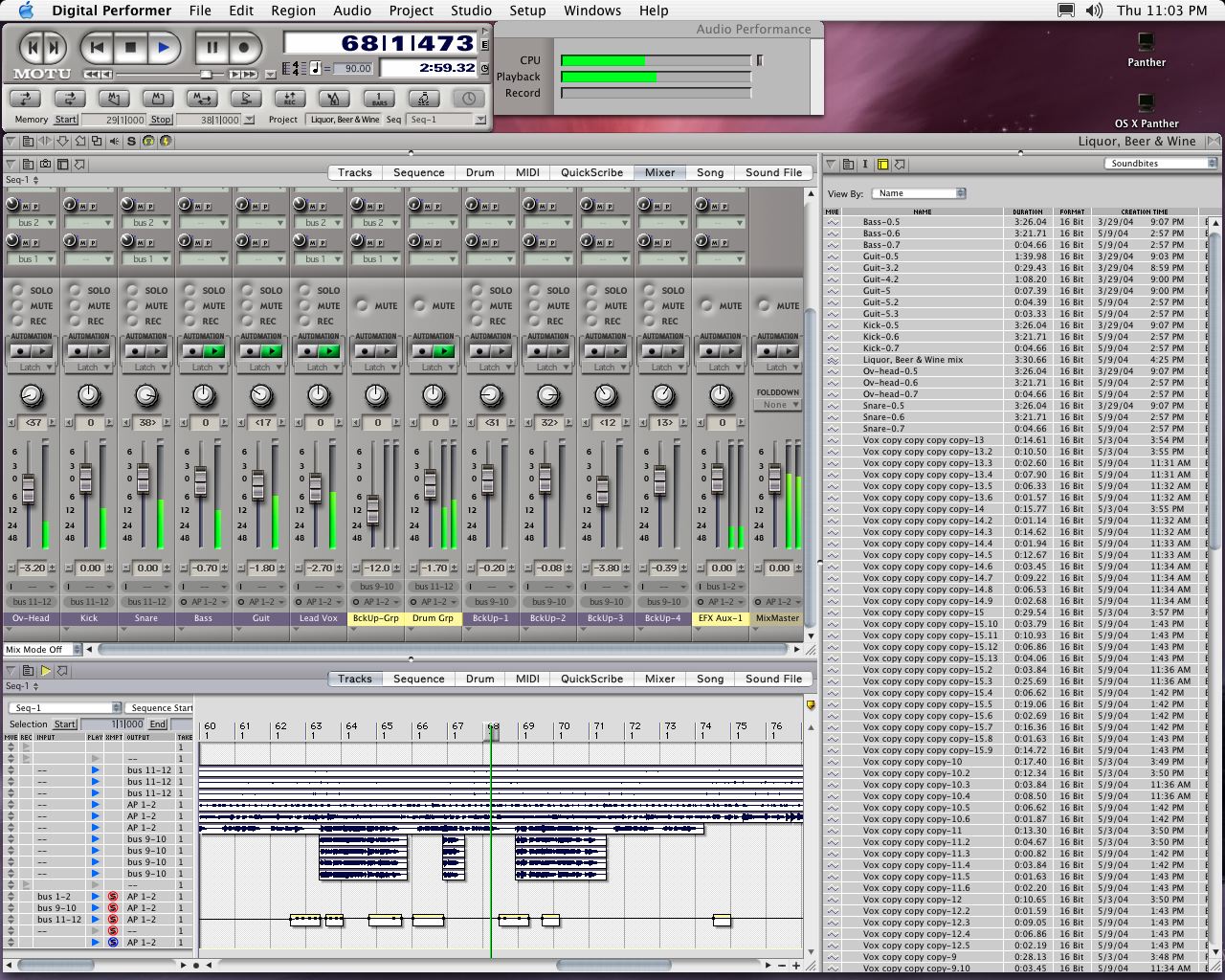
Task: Click the Memory Stop button
Action: 161,120
